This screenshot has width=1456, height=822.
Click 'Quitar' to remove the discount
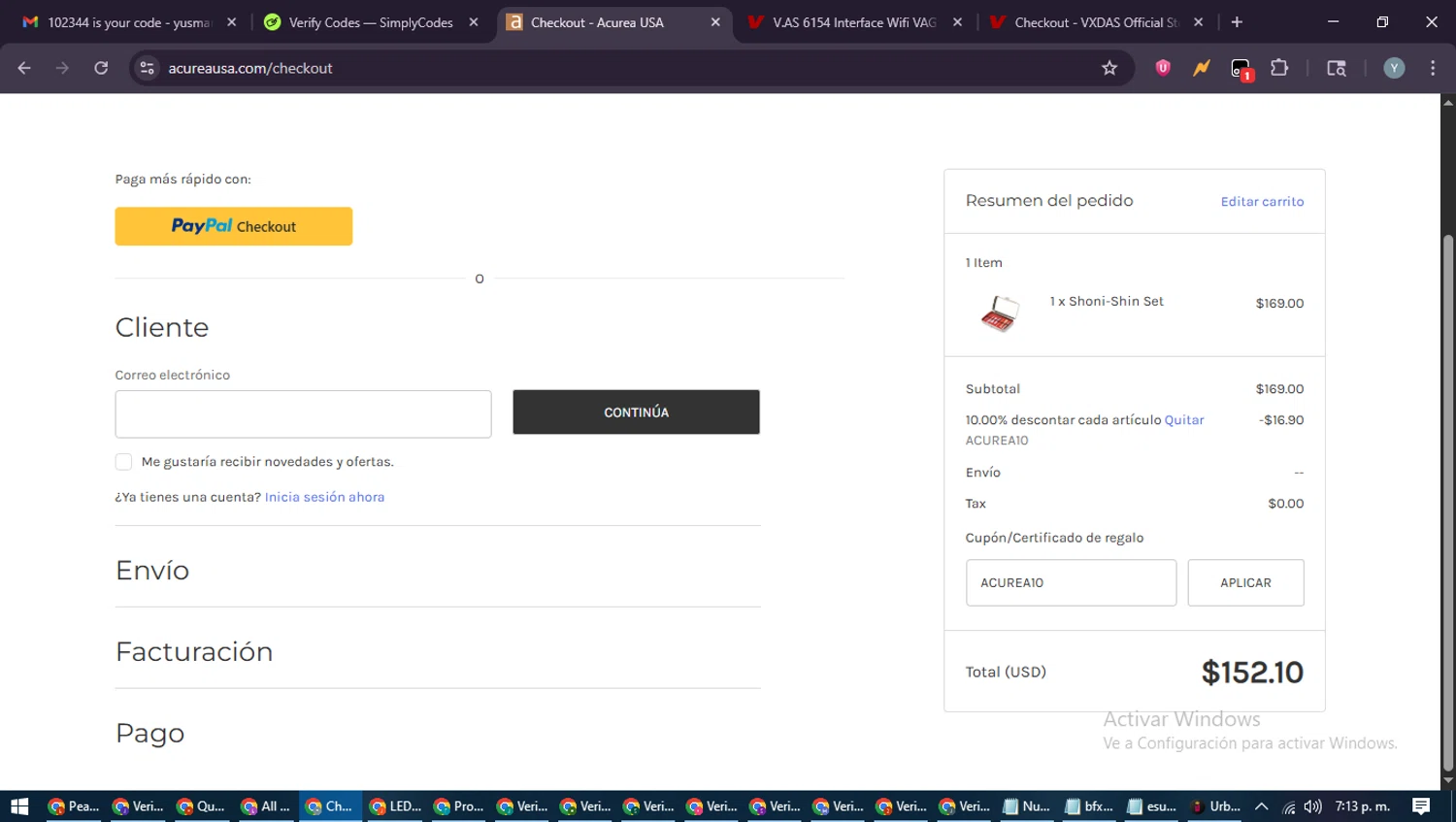pos(1184,420)
